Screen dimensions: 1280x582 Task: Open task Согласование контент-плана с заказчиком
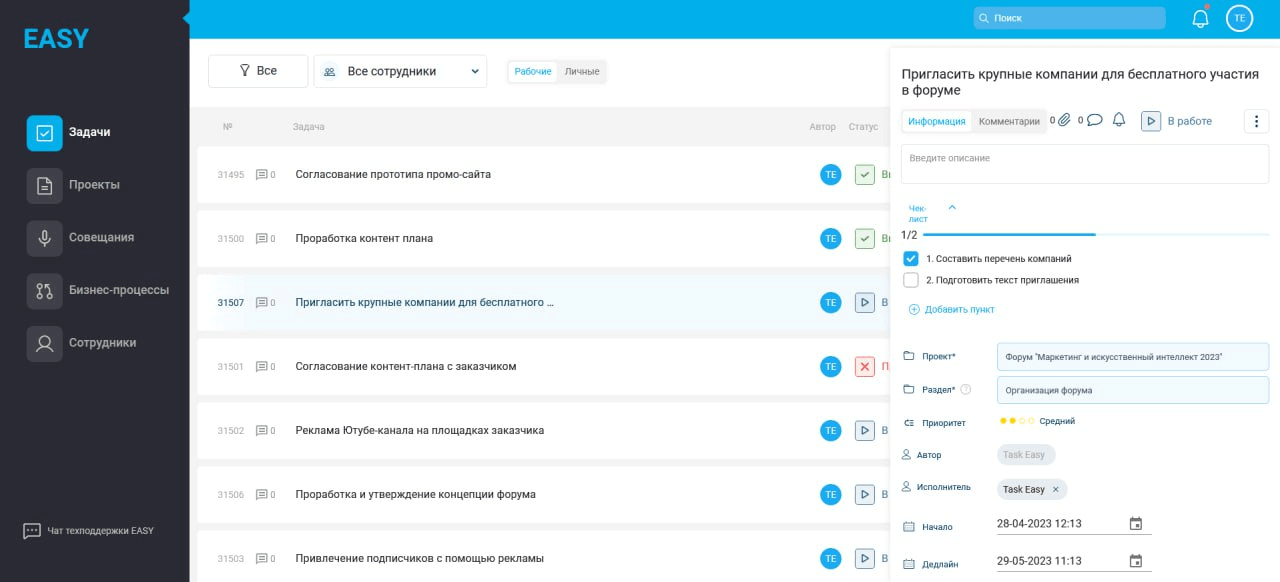coord(406,367)
